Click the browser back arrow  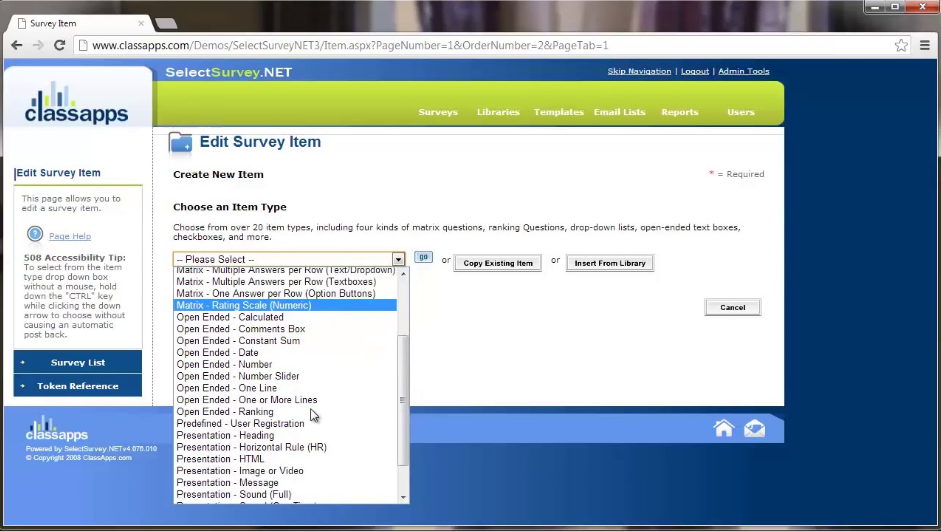pos(17,45)
